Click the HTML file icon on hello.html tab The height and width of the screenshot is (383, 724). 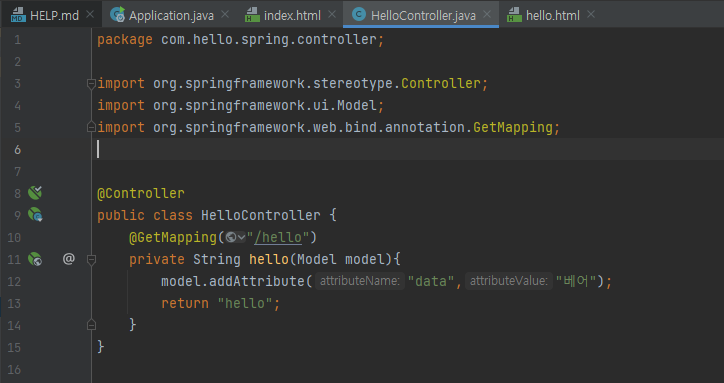[x=514, y=15]
